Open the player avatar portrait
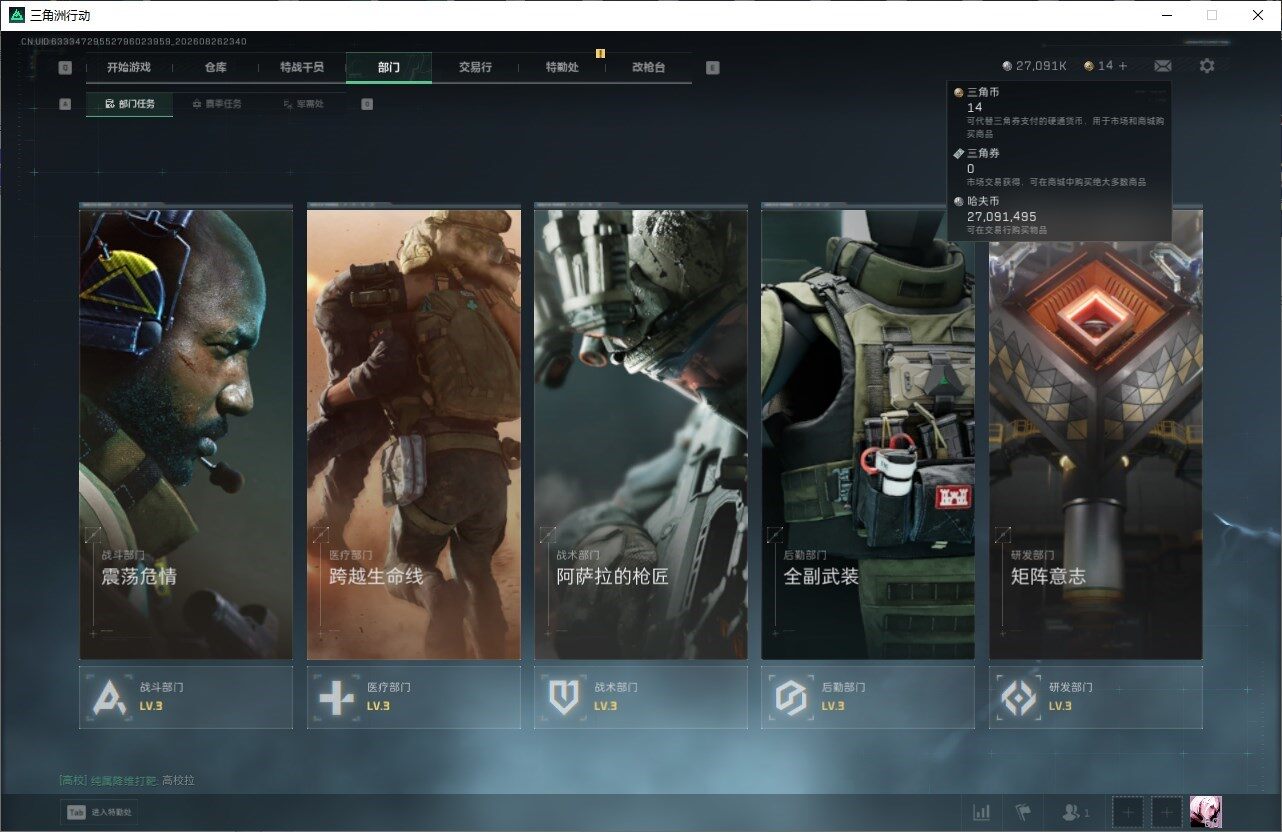1282x832 pixels. (x=1205, y=812)
